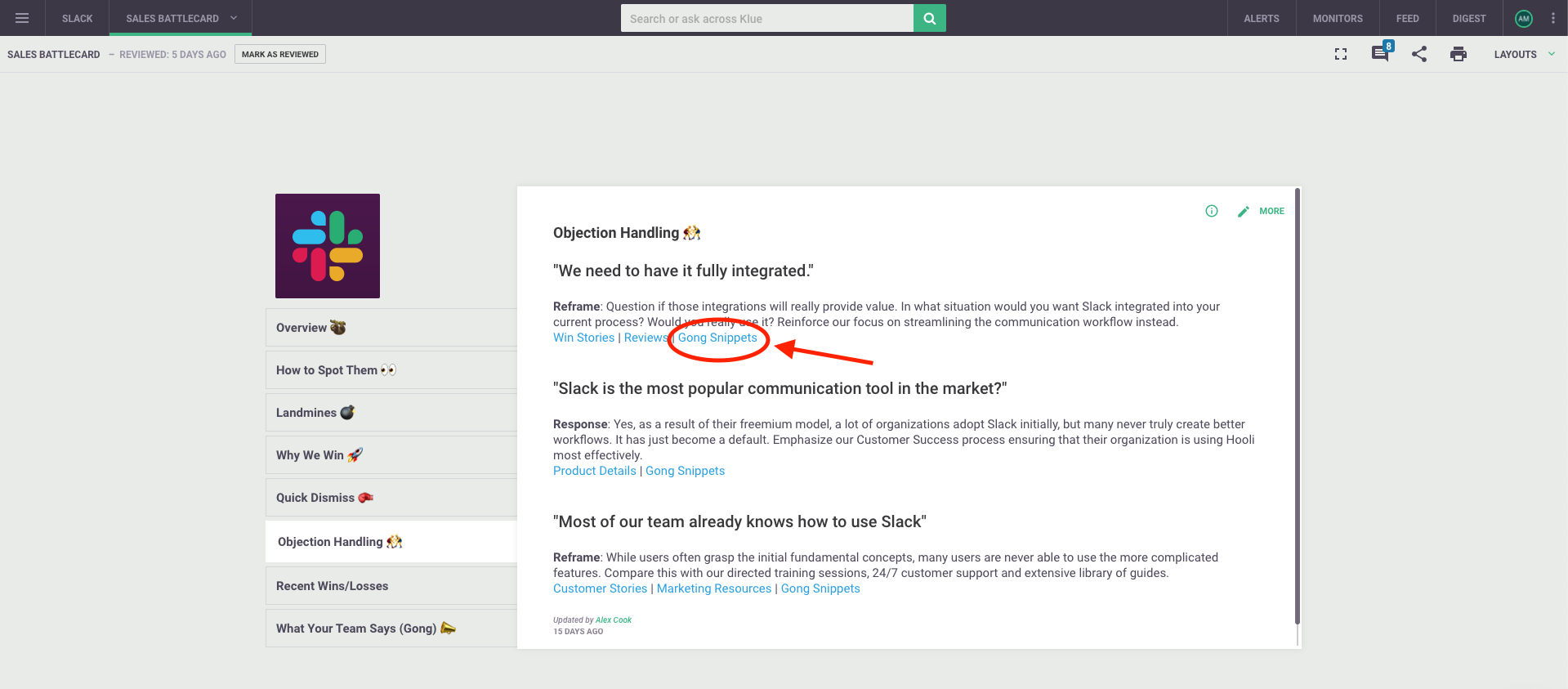Open the MORE options on card
The image size is (1568, 689).
1271,211
